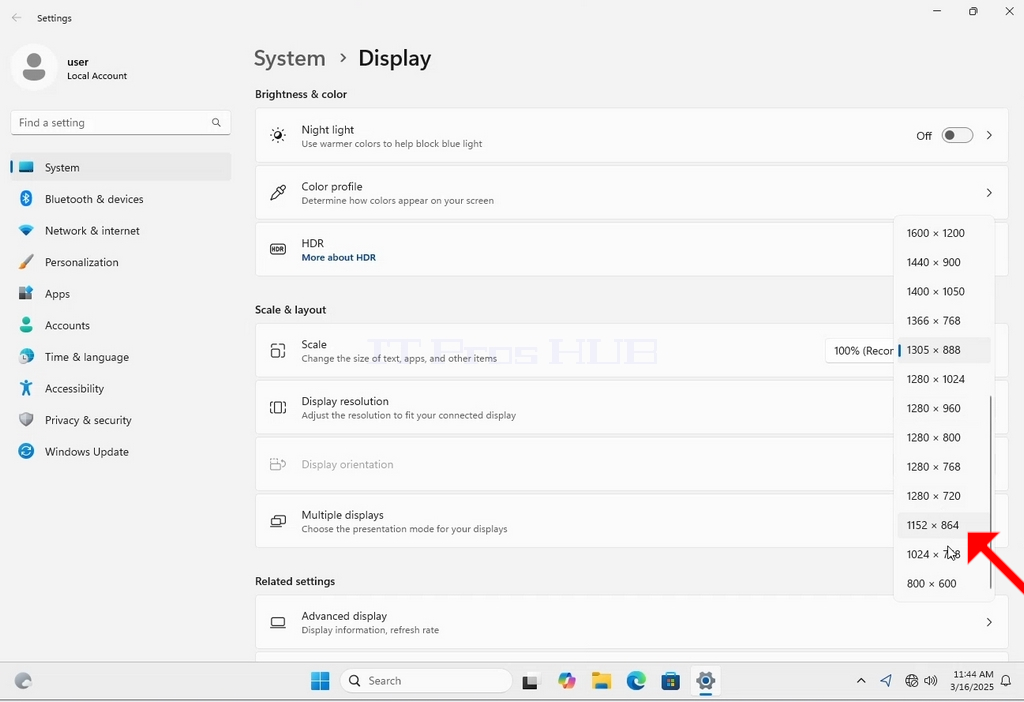Click the location arrow tray icon
The width and height of the screenshot is (1024, 702).
coord(886,680)
